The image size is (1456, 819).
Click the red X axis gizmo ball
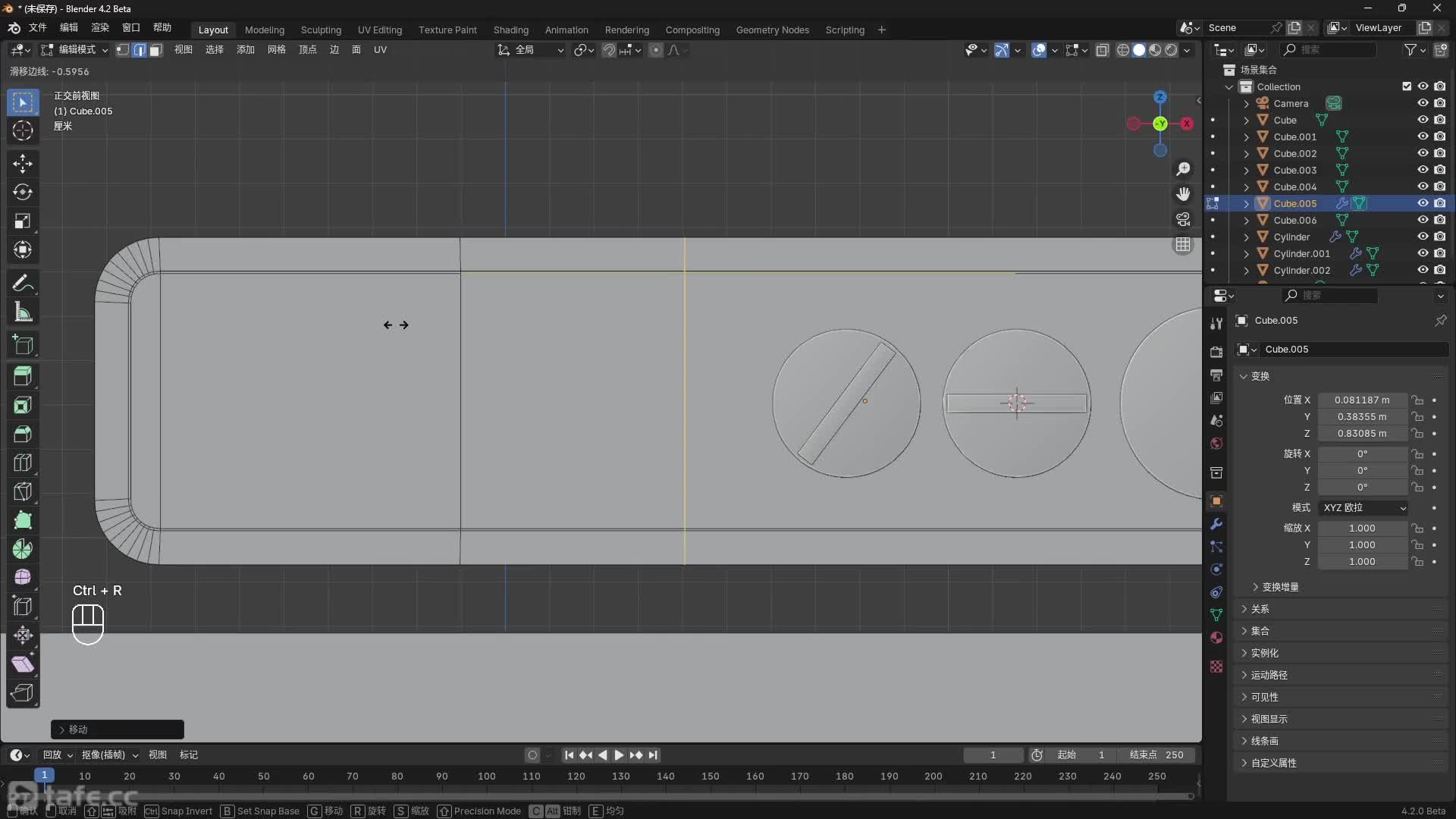[x=1187, y=124]
